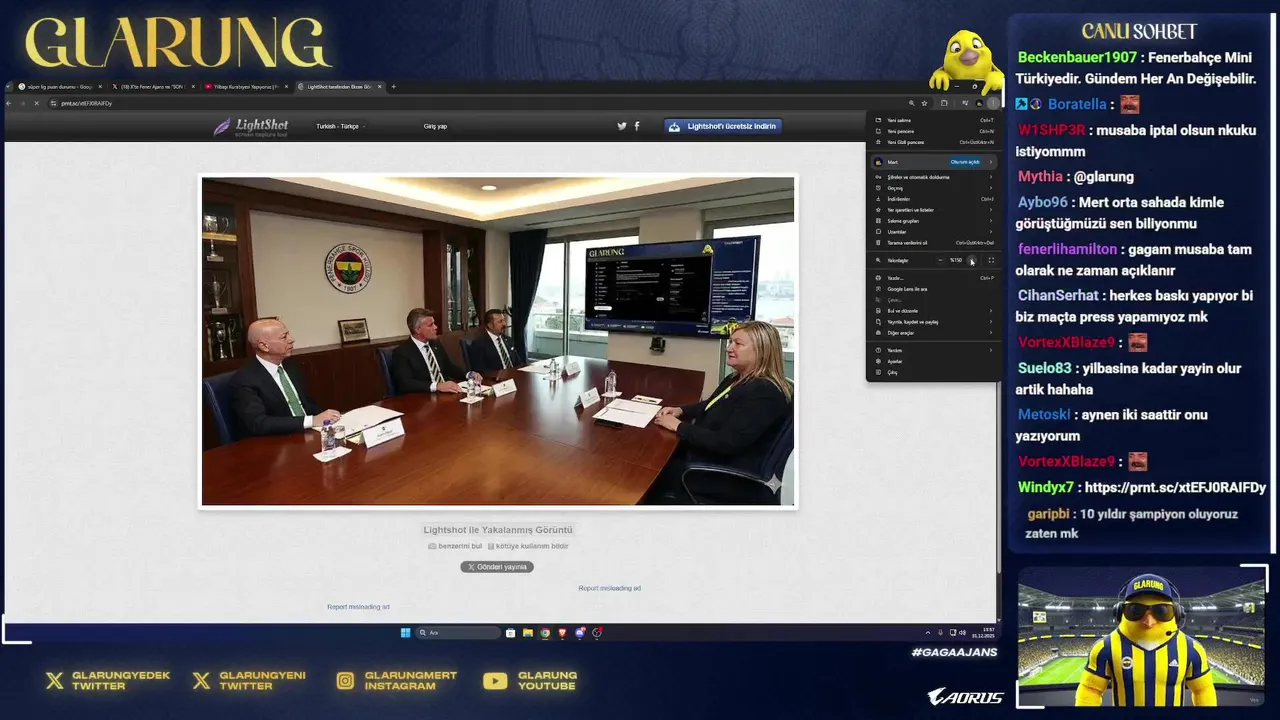The image size is (1280, 720).
Task: Switch to the YouTube Yılbaşı Kurabiyesi tab
Action: pos(245,87)
